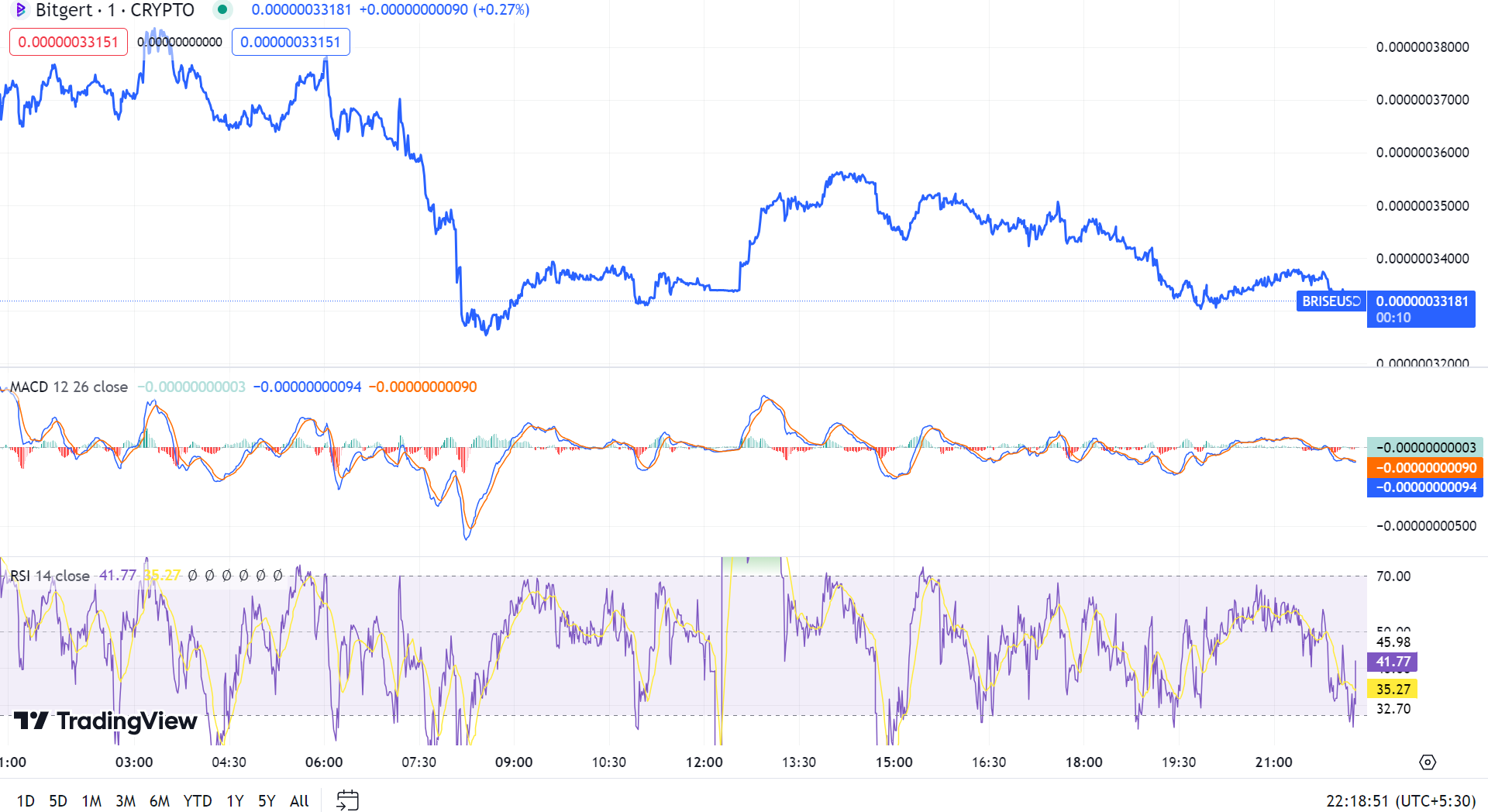Viewport: 1488px width, 812px height.
Task: Open the go-to-date calendar icon
Action: click(x=347, y=800)
